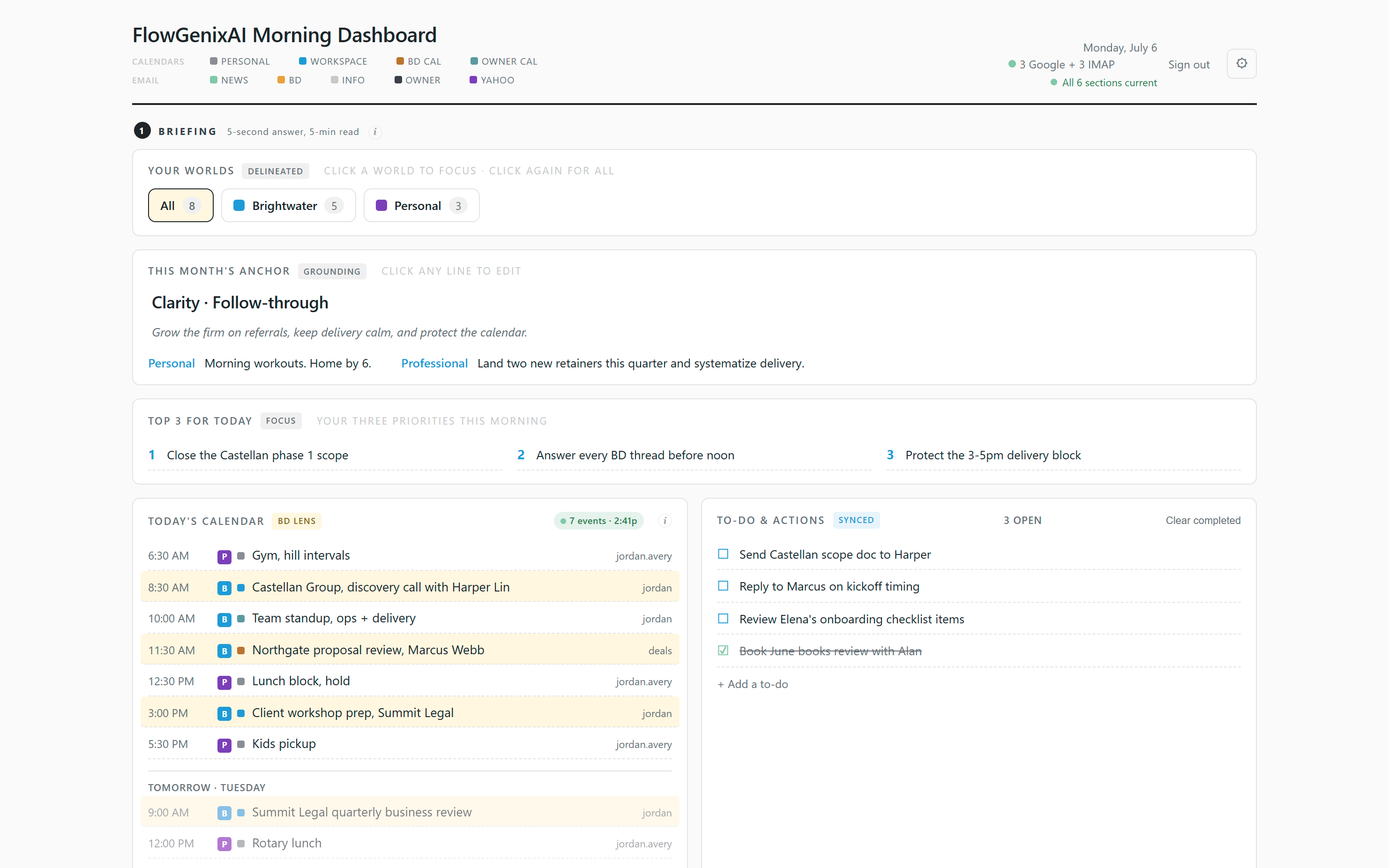Screen dimensions: 1389x868
Task: Focus on the Personal world
Action: (x=421, y=206)
